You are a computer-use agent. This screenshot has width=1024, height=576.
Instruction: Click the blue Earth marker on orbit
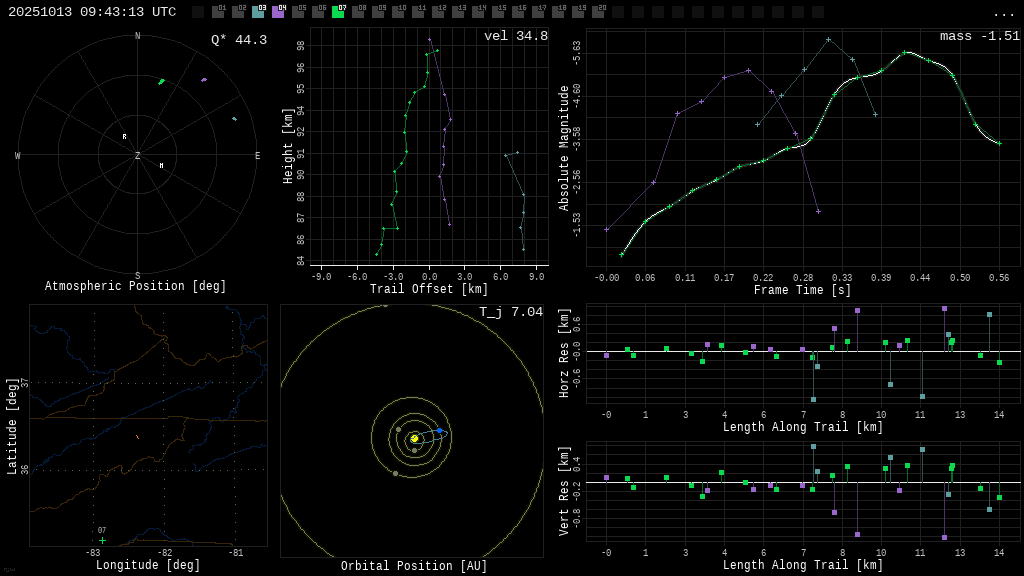tap(439, 431)
